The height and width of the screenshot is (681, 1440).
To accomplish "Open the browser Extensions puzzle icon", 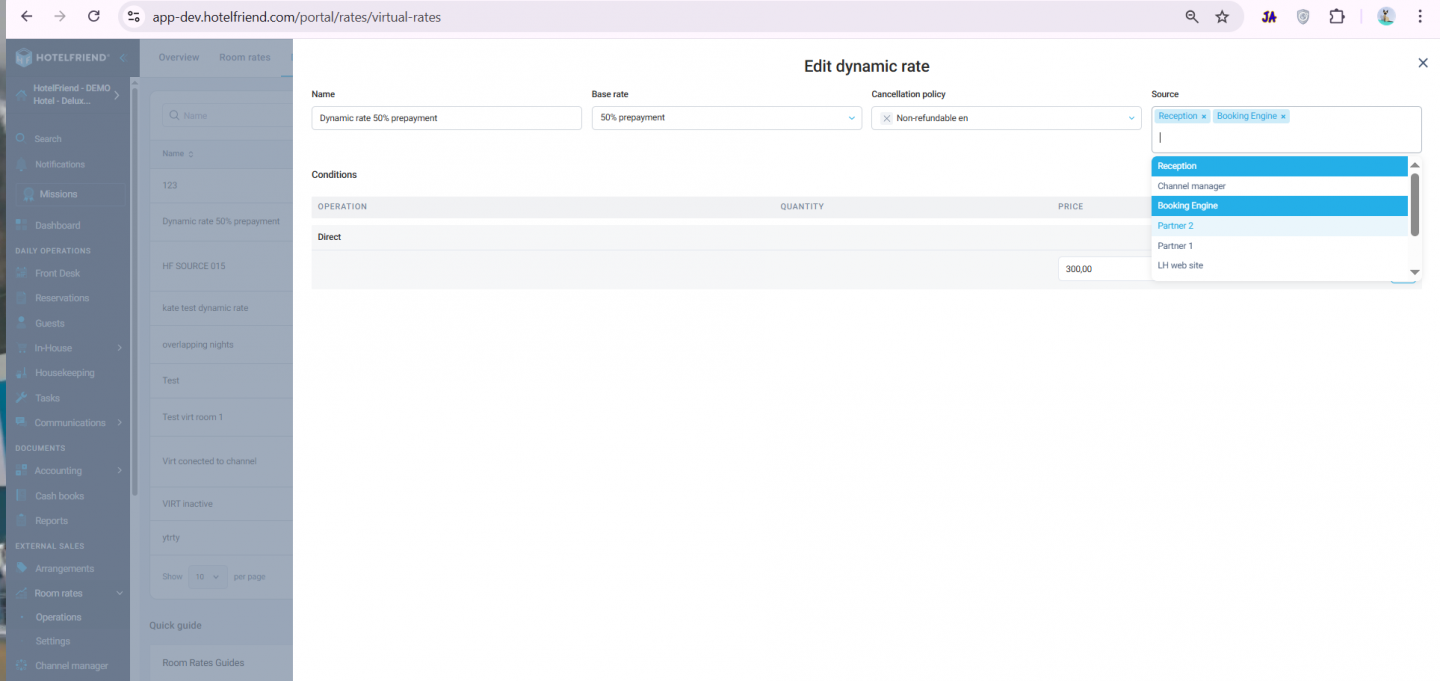I will pos(1337,17).
